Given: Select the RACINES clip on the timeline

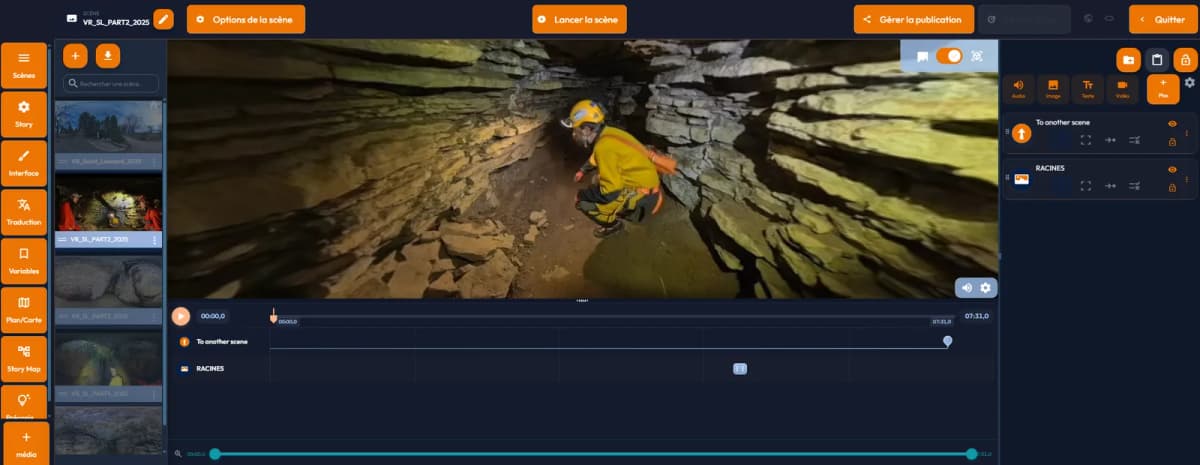Looking at the screenshot, I should 740,369.
